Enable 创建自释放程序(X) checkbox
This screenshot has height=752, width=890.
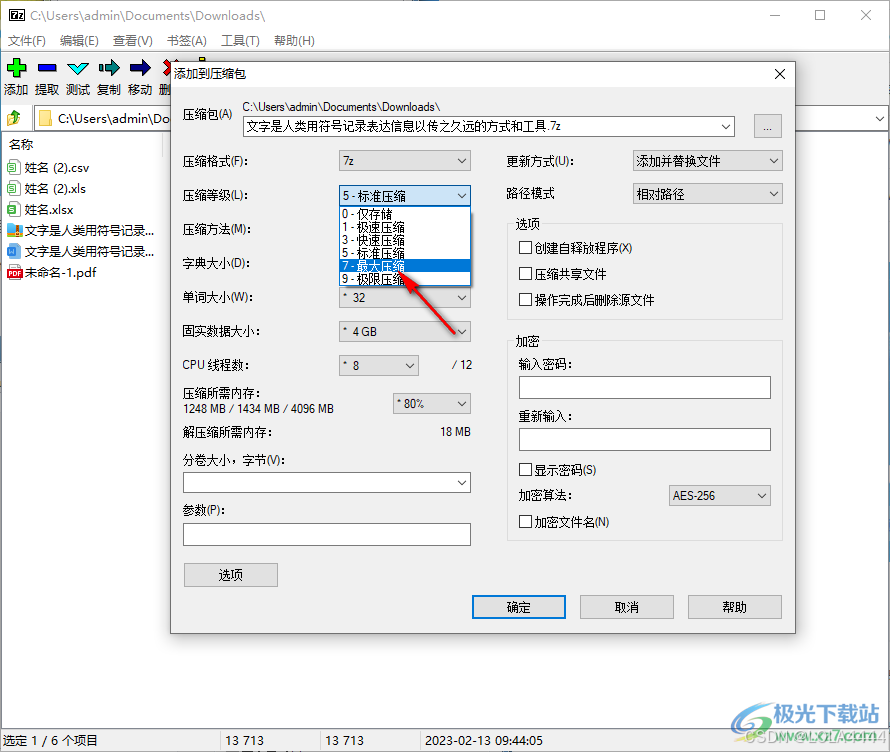coord(526,247)
